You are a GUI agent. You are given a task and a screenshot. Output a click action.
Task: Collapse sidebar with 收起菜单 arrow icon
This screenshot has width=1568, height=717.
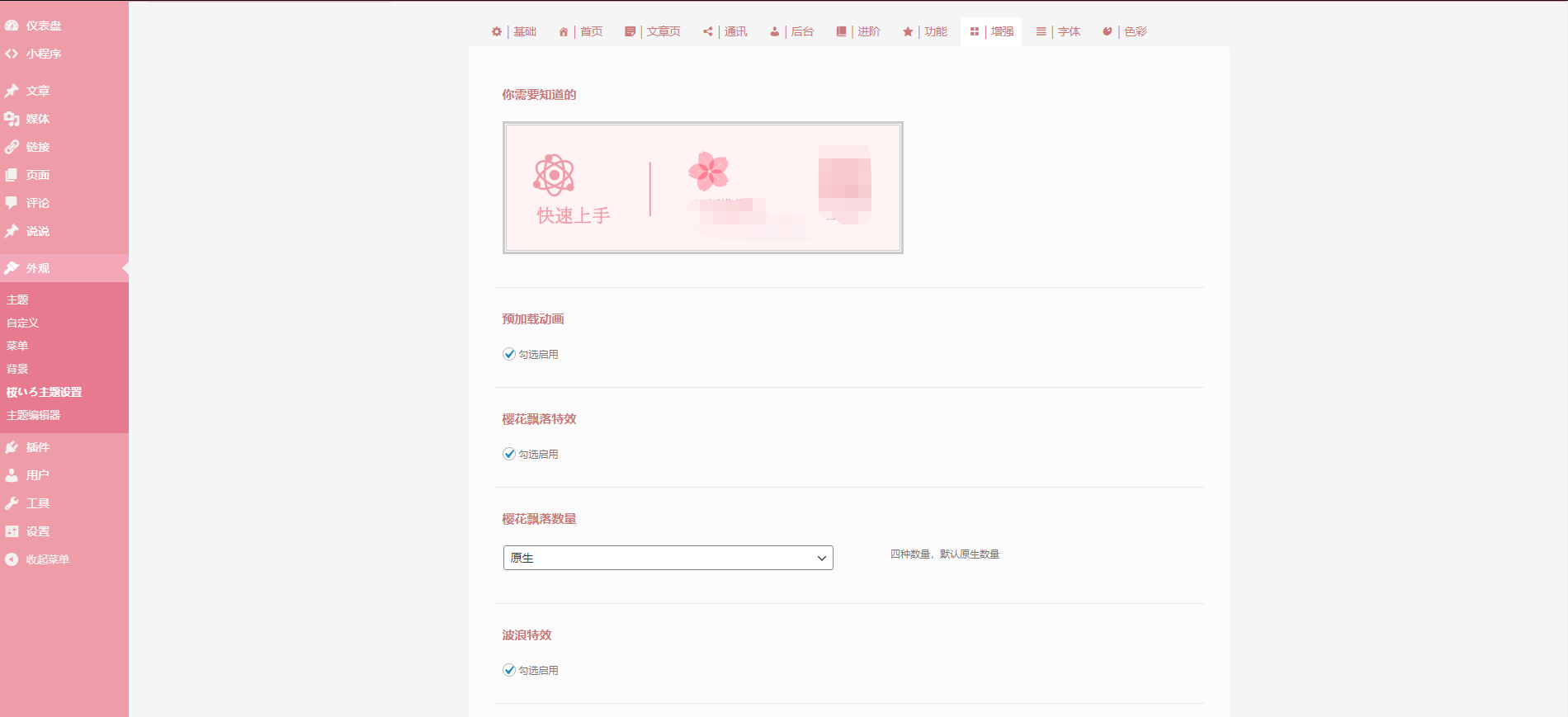coord(12,559)
